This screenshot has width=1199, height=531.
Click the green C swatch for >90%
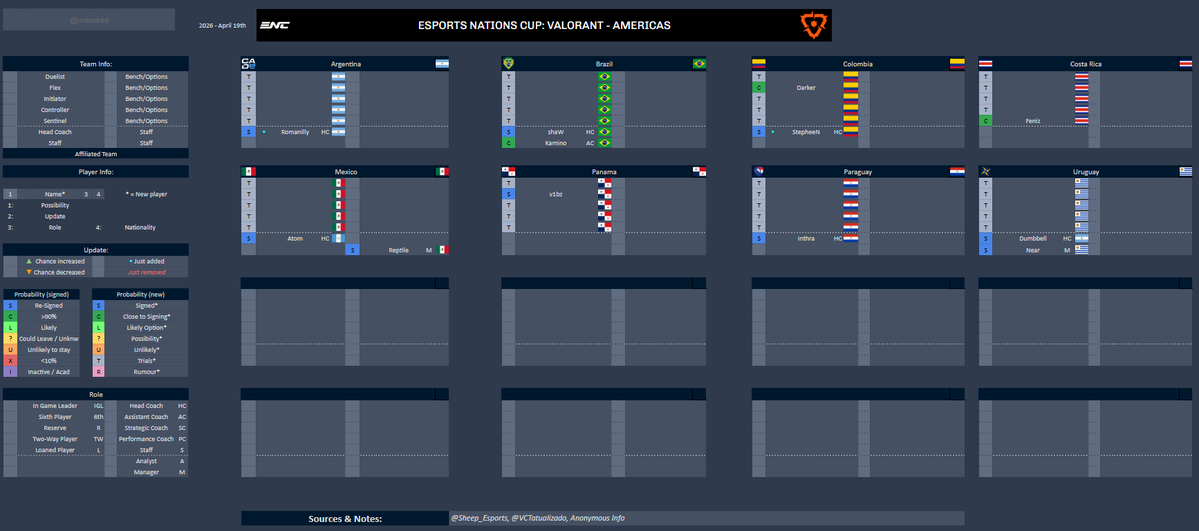click(10, 316)
